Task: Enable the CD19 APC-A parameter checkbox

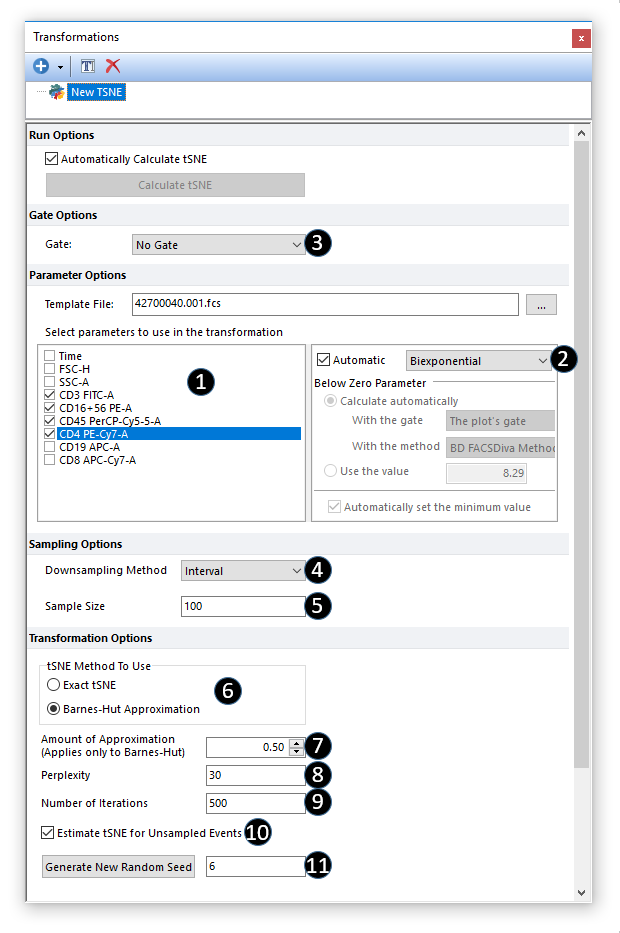Action: (x=50, y=447)
